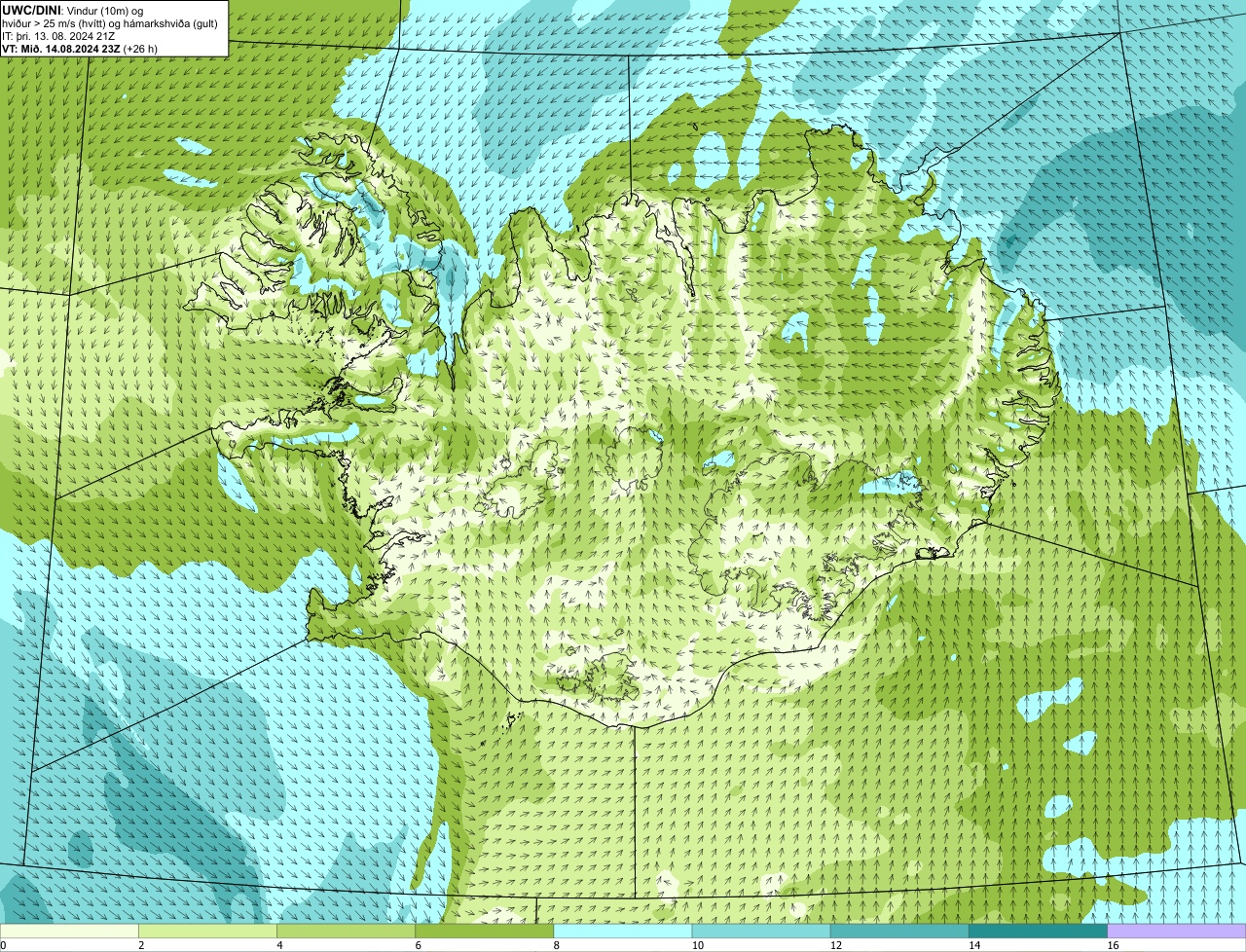Click the "UWC/DINI: Vindur (10m) og" title line
This screenshot has width=1246, height=952.
click(73, 10)
